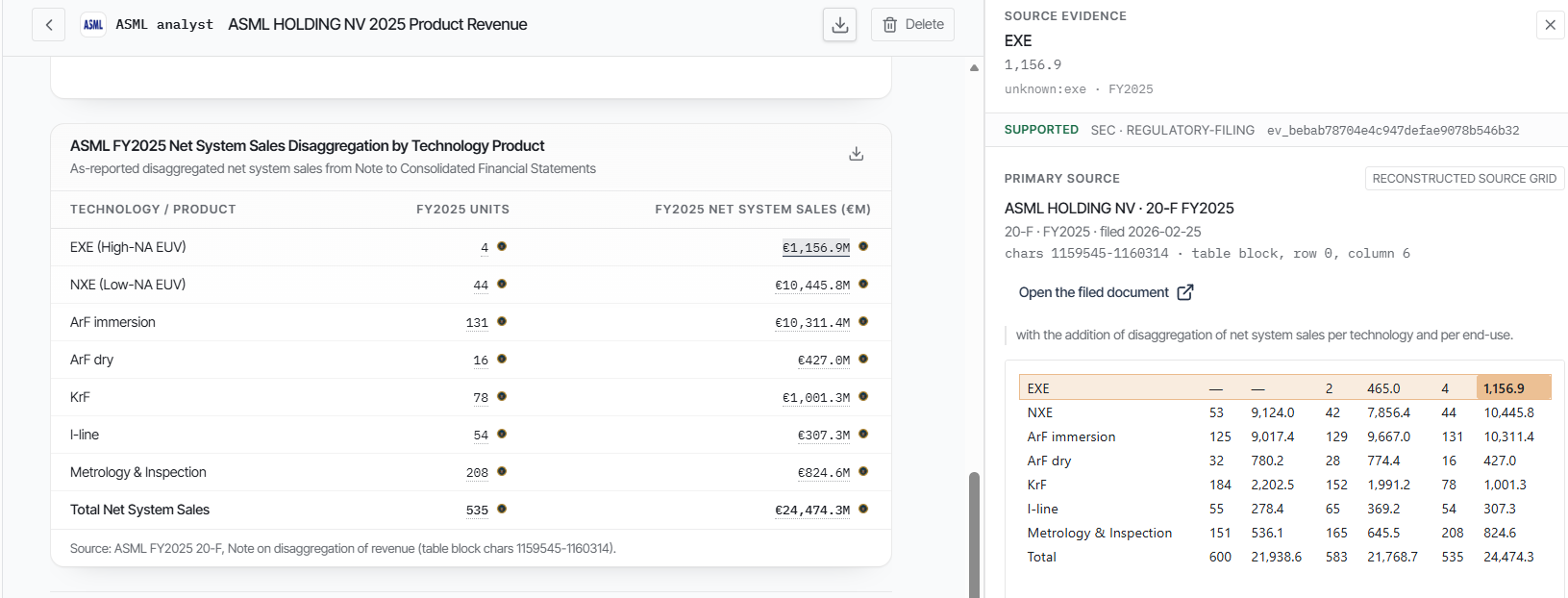Click the external link icon beside filed document
Image resolution: width=1568 pixels, height=598 pixels.
[1185, 292]
